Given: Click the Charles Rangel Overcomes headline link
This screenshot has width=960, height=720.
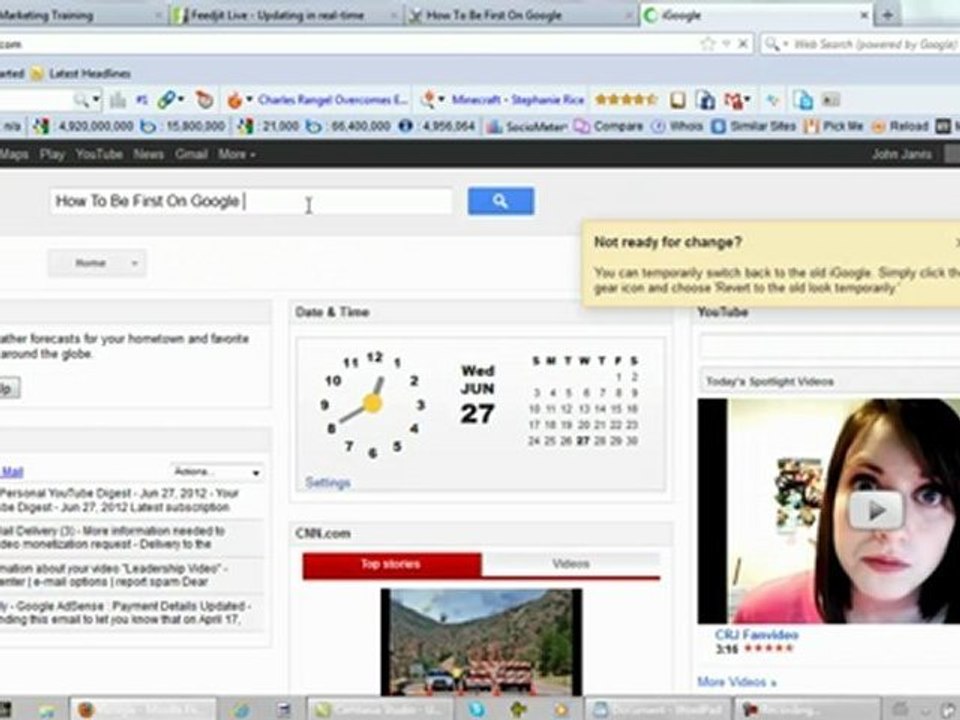Looking at the screenshot, I should 332,100.
